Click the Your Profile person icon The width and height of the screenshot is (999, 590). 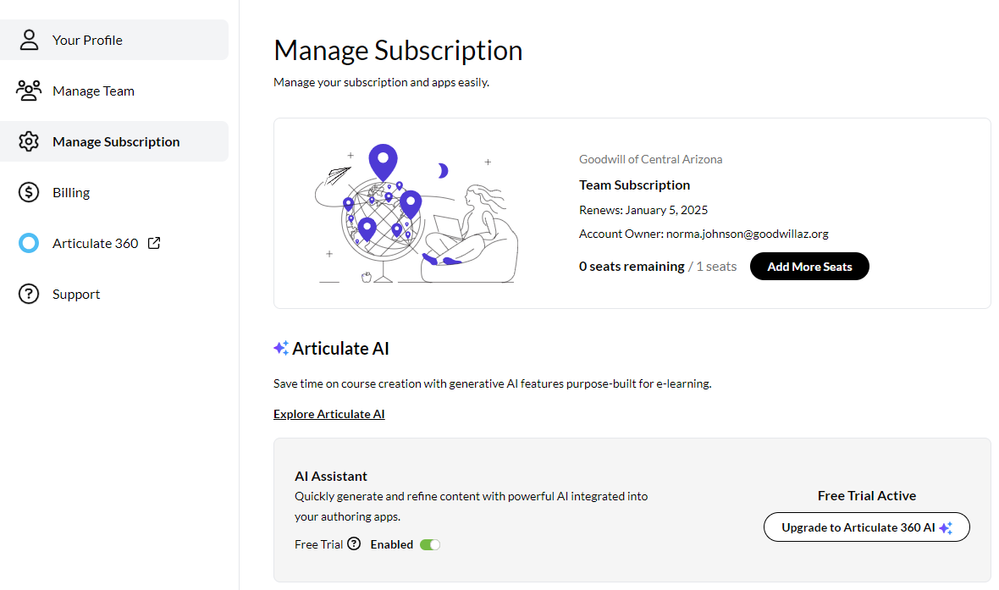coord(29,40)
